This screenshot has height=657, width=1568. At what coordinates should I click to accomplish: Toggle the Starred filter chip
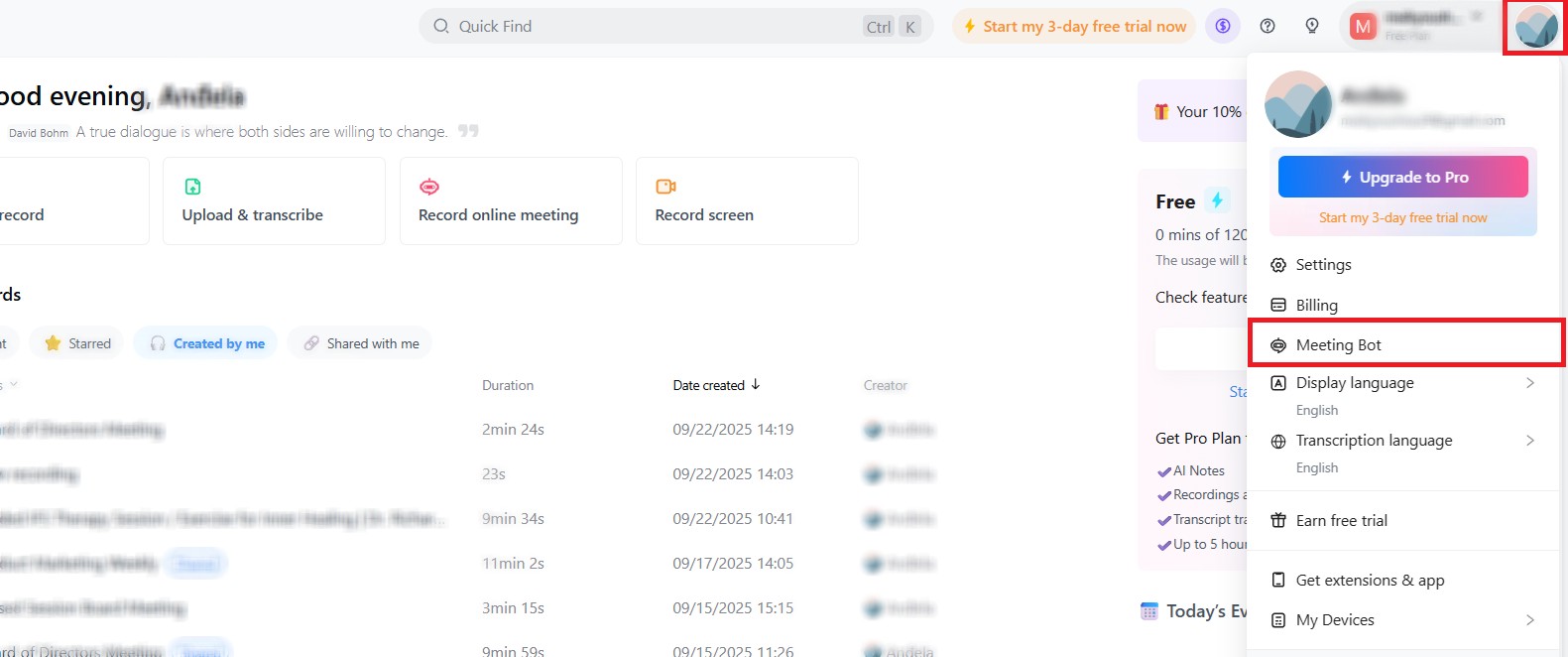click(77, 343)
